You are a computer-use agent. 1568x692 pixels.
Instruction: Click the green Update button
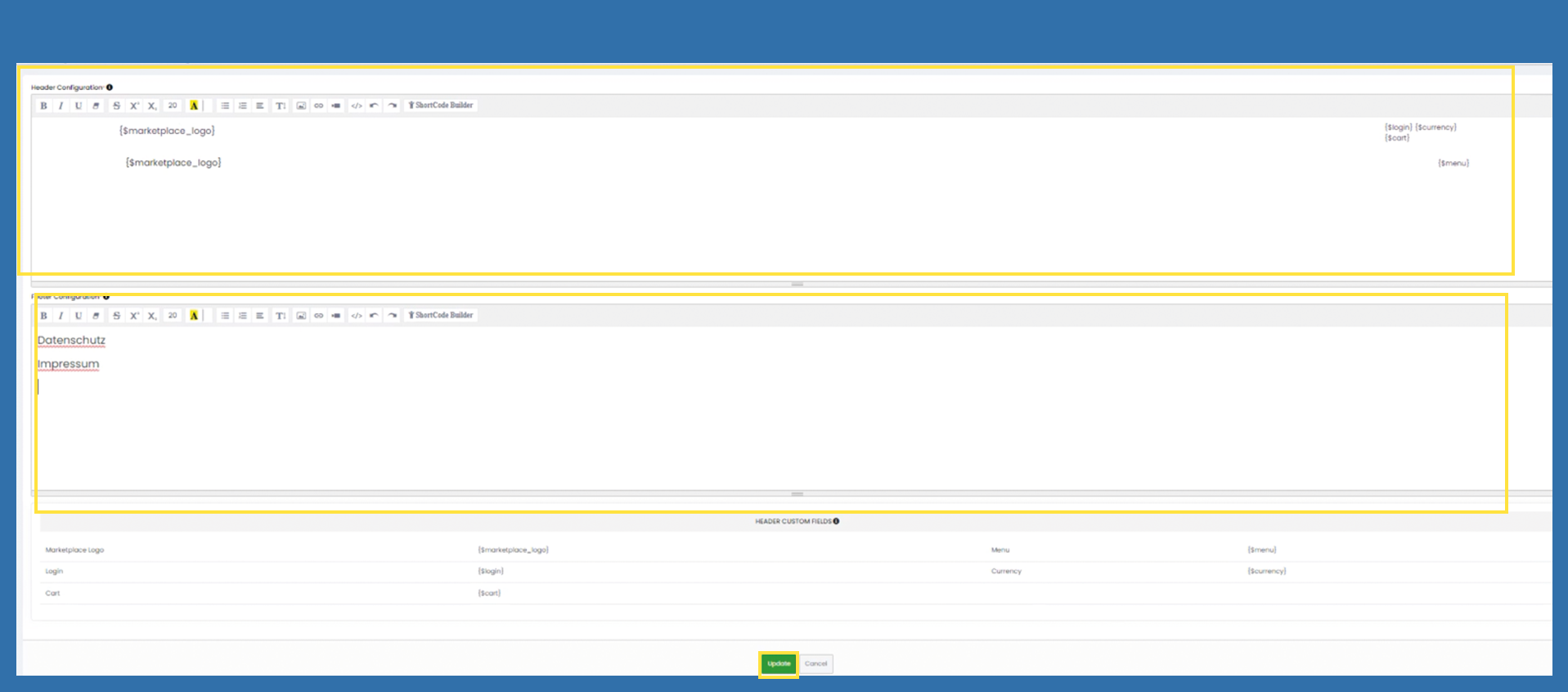pyautogui.click(x=779, y=663)
